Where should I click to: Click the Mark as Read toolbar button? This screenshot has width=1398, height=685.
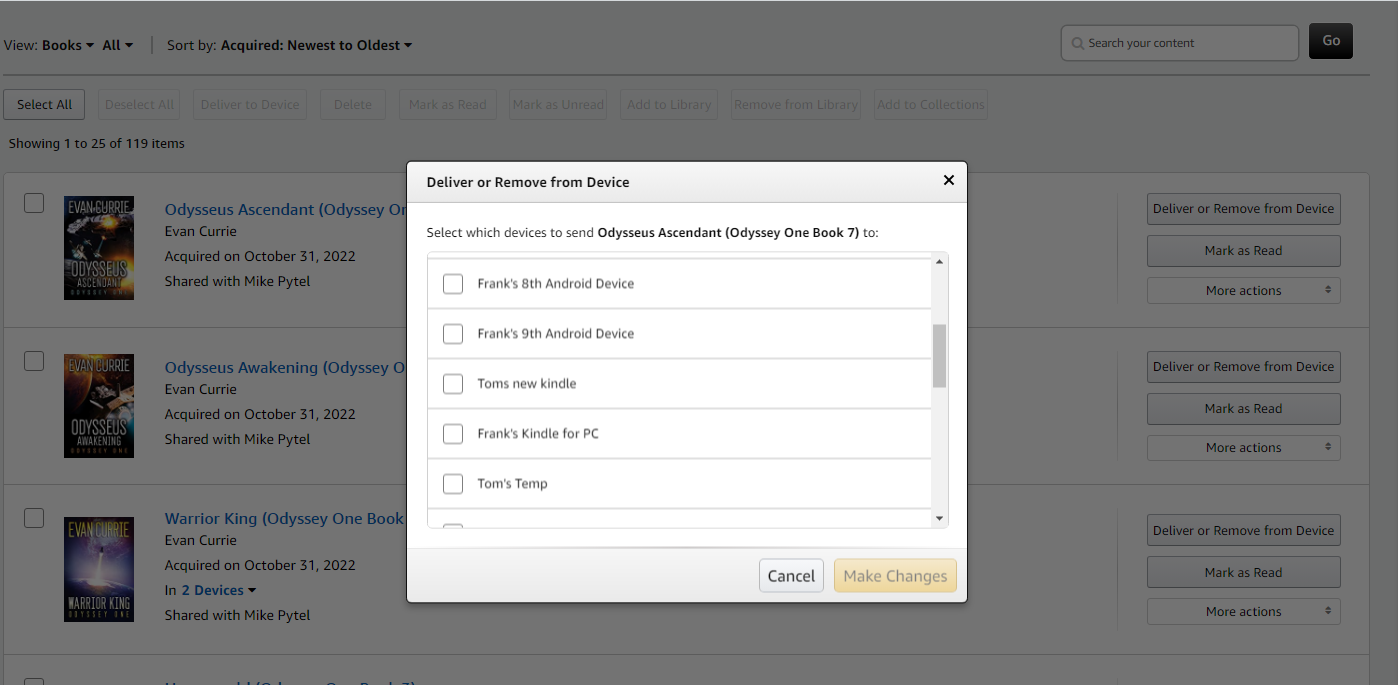[x=448, y=105]
